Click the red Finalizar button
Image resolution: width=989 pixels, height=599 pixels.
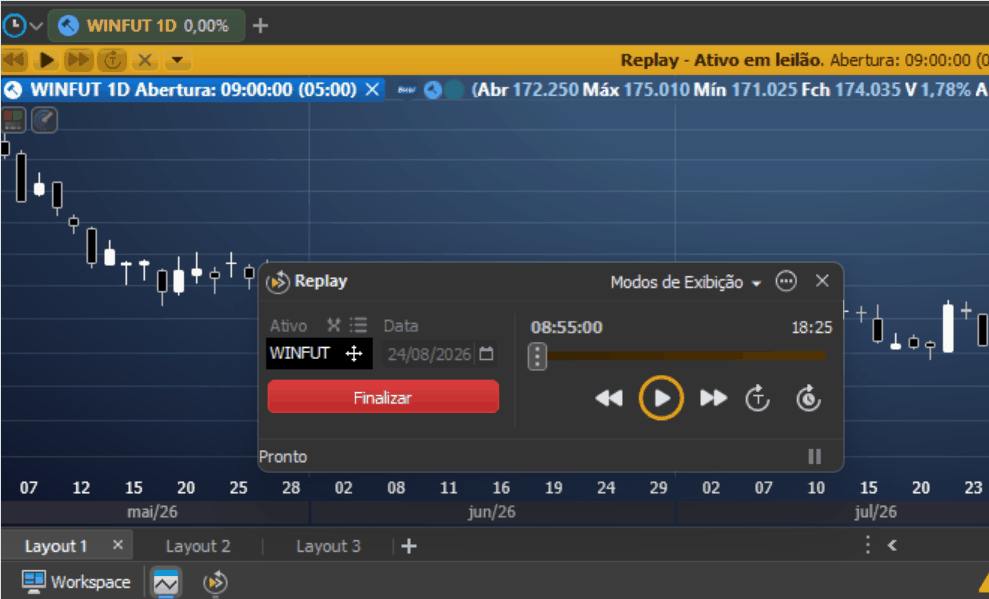pos(383,397)
